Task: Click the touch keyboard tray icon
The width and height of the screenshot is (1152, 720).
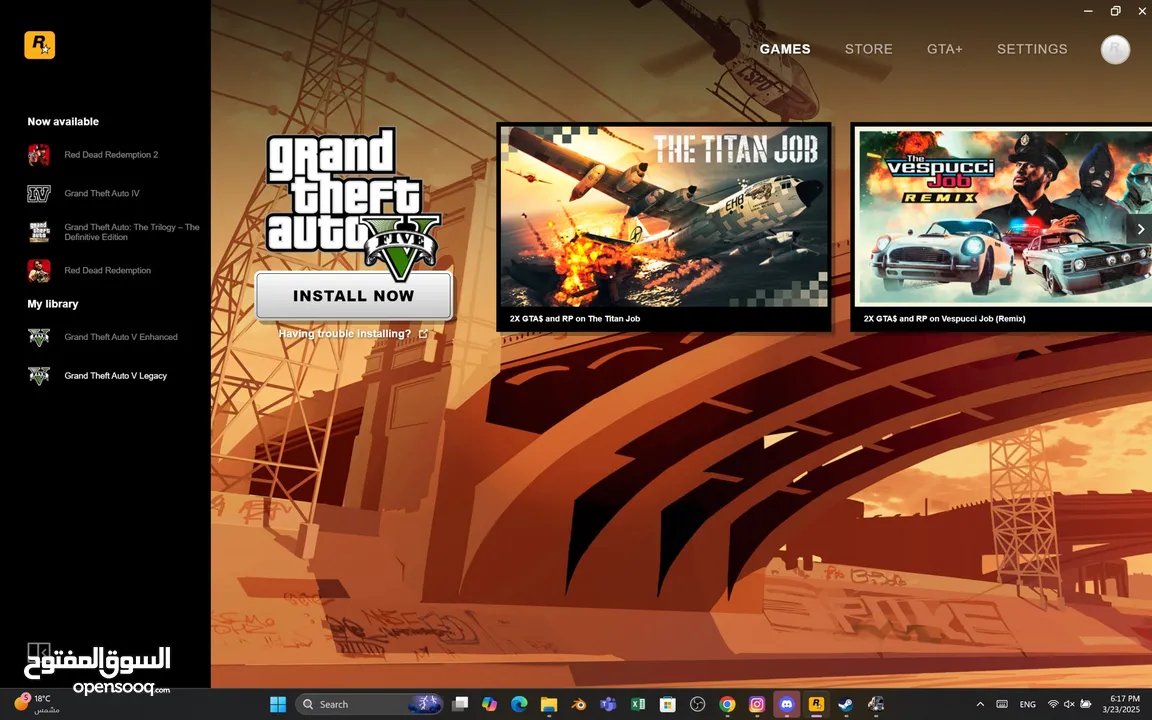Action: coord(1001,705)
